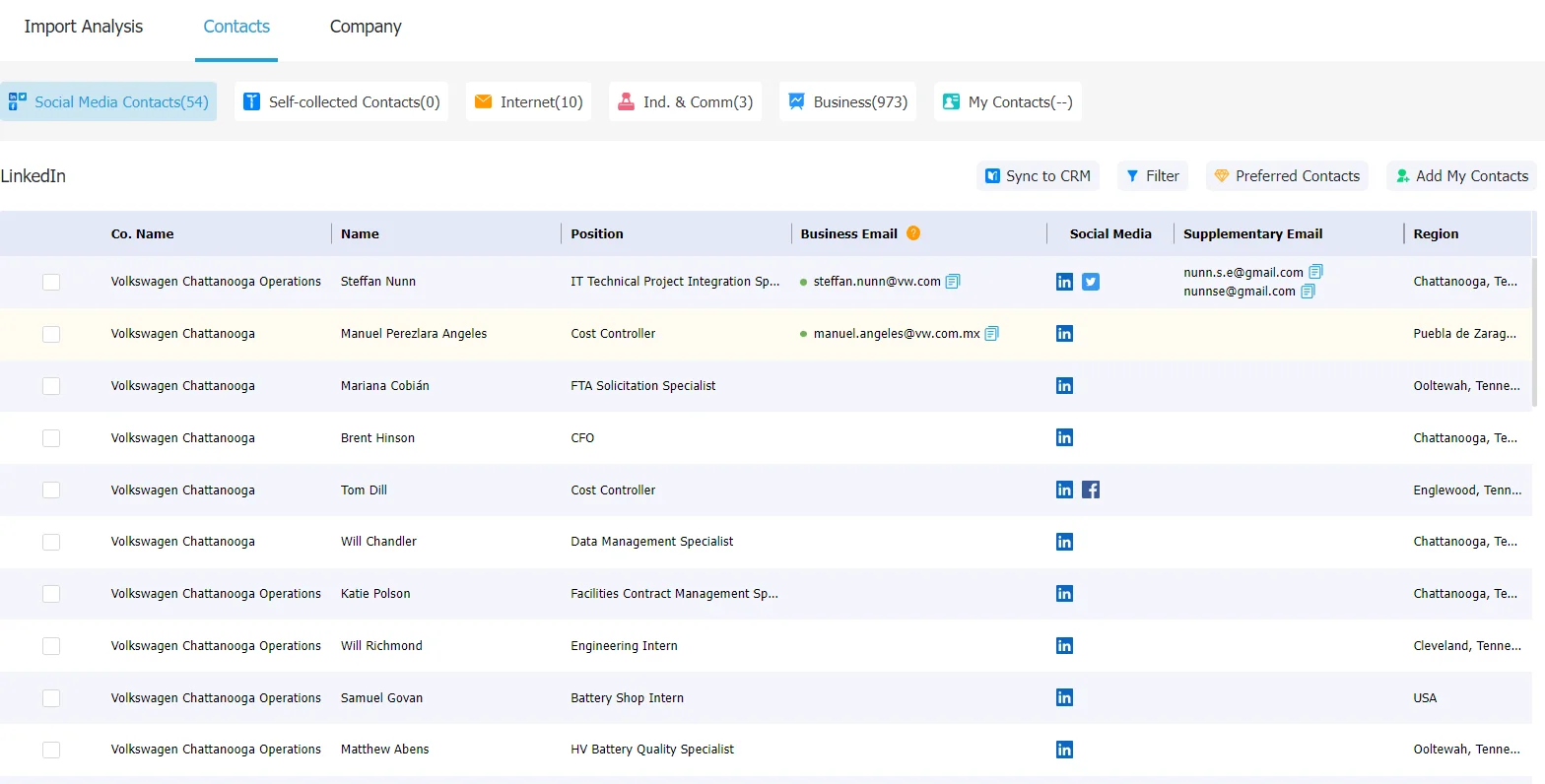Click Business Email info help icon
This screenshot has height=784, width=1545.
[913, 233]
